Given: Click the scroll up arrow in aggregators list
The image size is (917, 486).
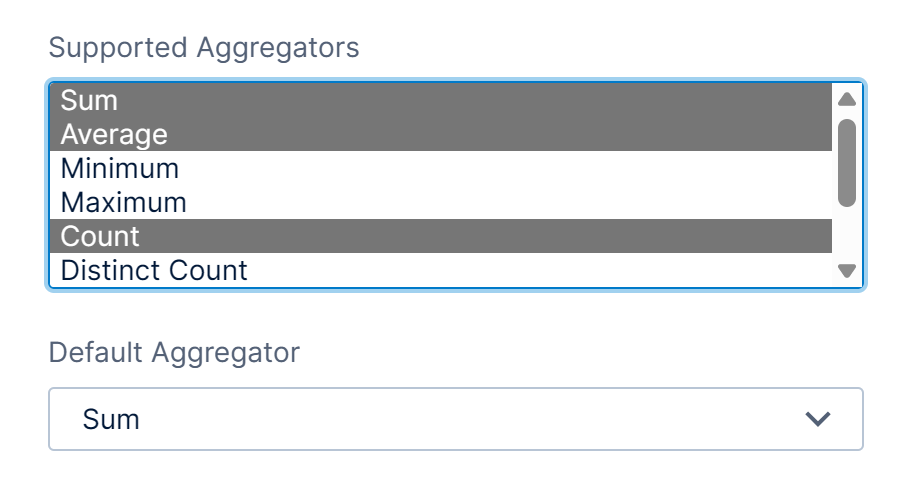Looking at the screenshot, I should point(846,99).
